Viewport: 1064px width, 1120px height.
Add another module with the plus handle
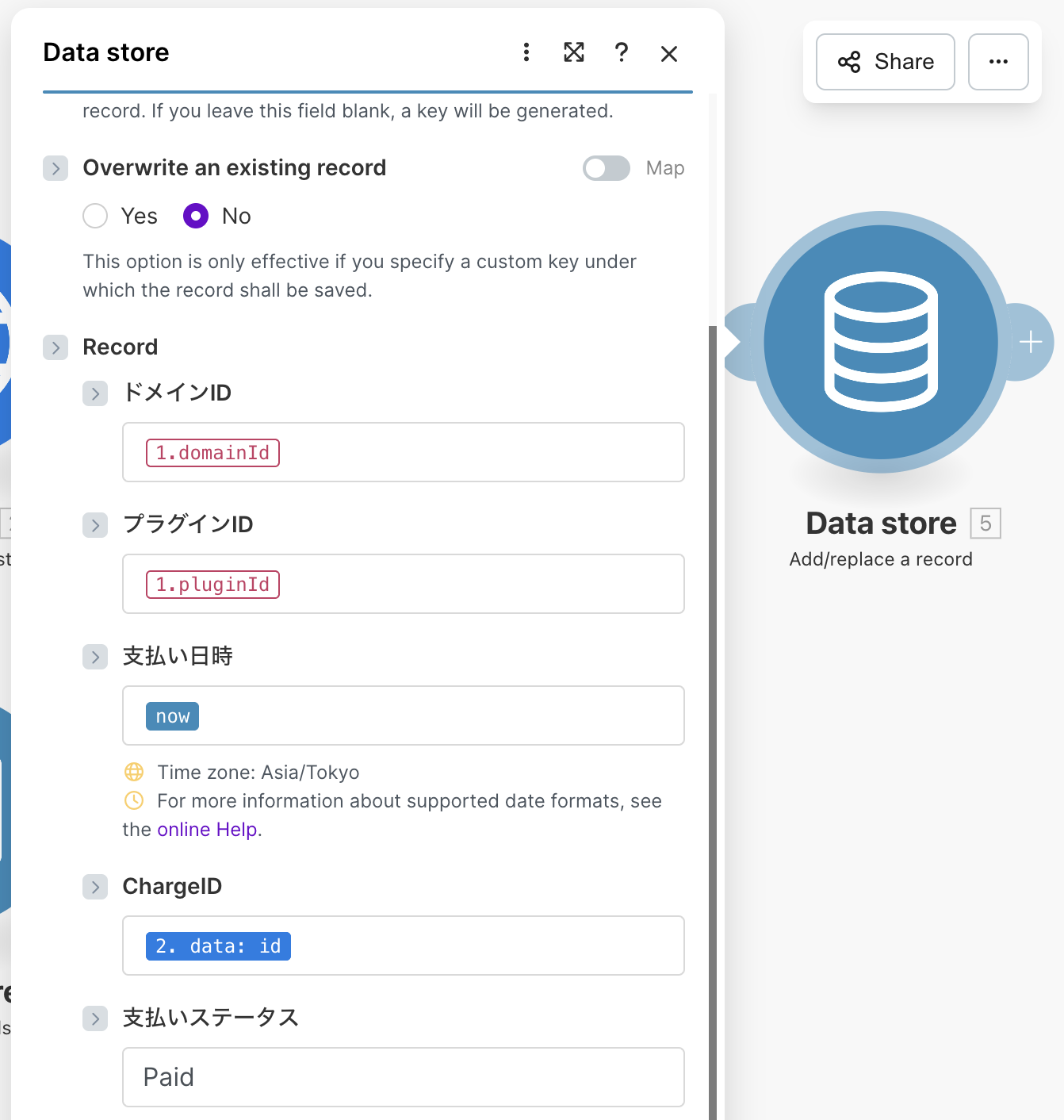1031,342
